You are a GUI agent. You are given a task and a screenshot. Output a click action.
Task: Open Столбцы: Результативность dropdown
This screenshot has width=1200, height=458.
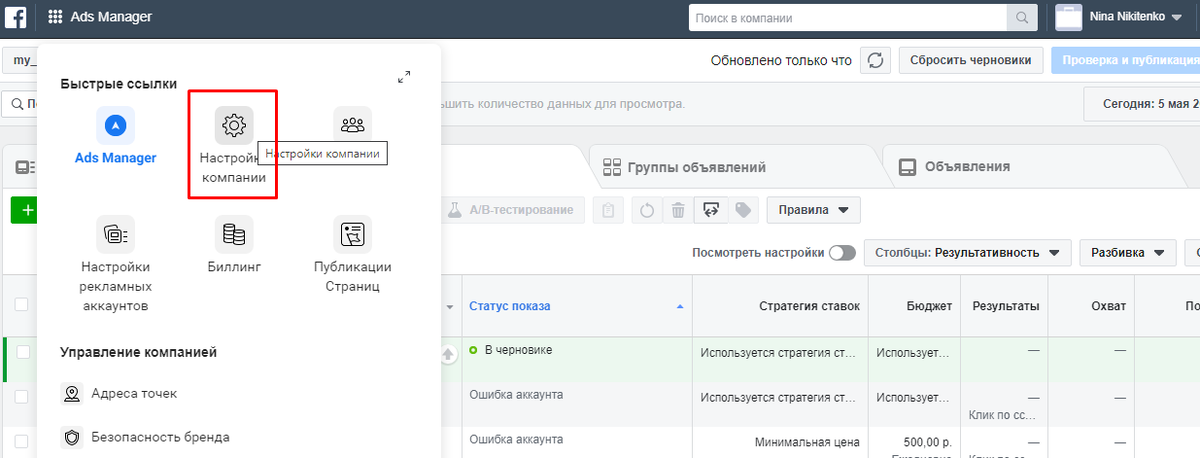(967, 253)
